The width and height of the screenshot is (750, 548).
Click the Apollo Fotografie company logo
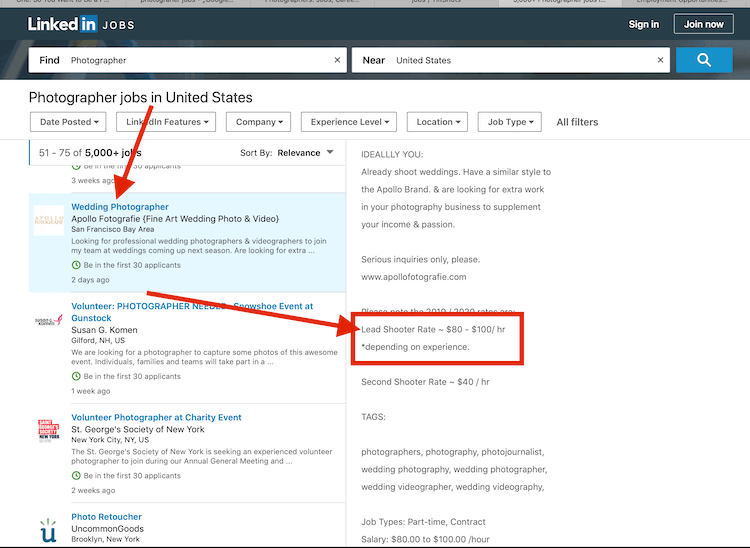click(x=48, y=220)
